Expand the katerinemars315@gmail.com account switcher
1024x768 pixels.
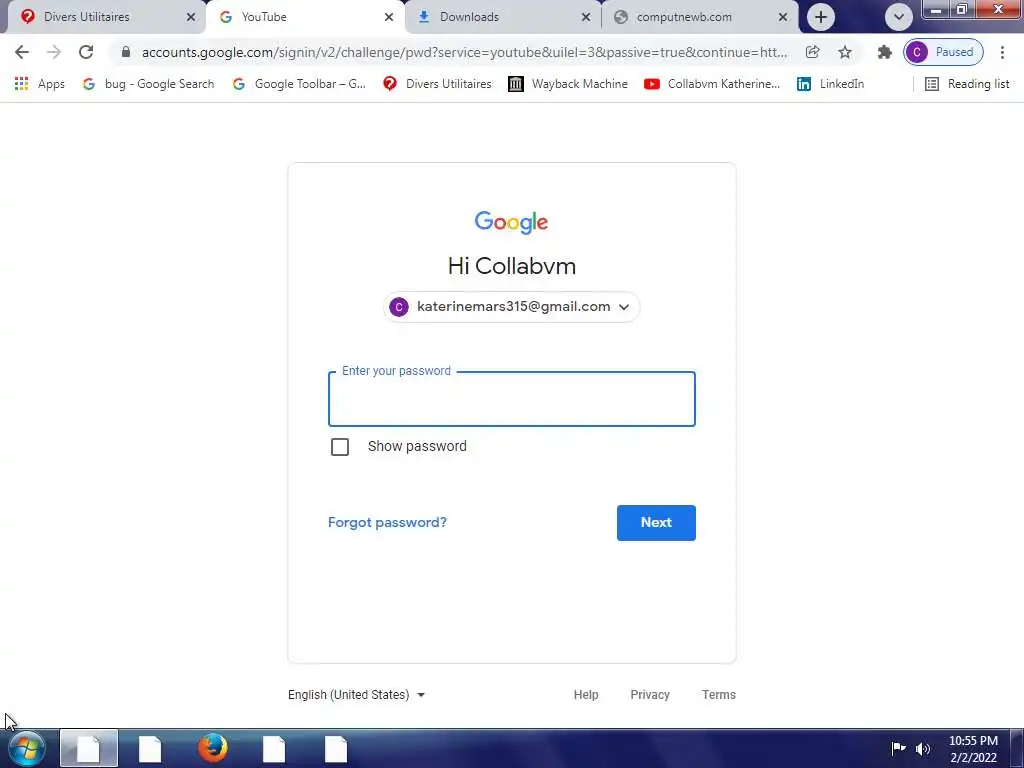pos(511,307)
